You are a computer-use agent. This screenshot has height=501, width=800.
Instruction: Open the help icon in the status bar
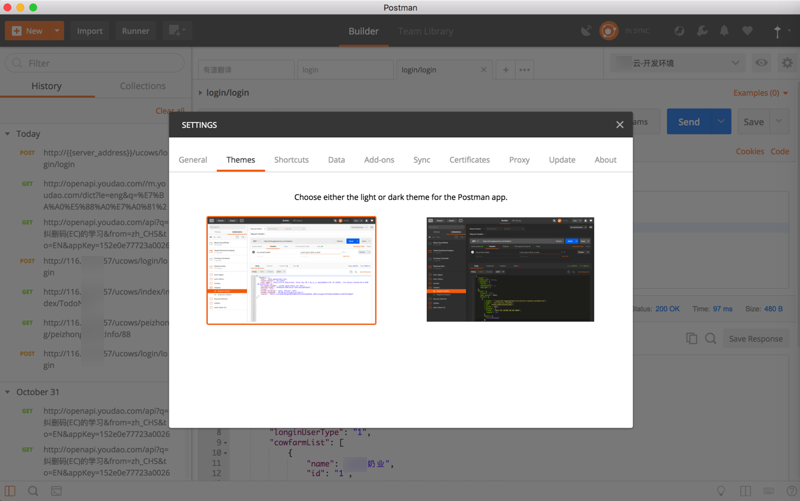pyautogui.click(x=791, y=491)
